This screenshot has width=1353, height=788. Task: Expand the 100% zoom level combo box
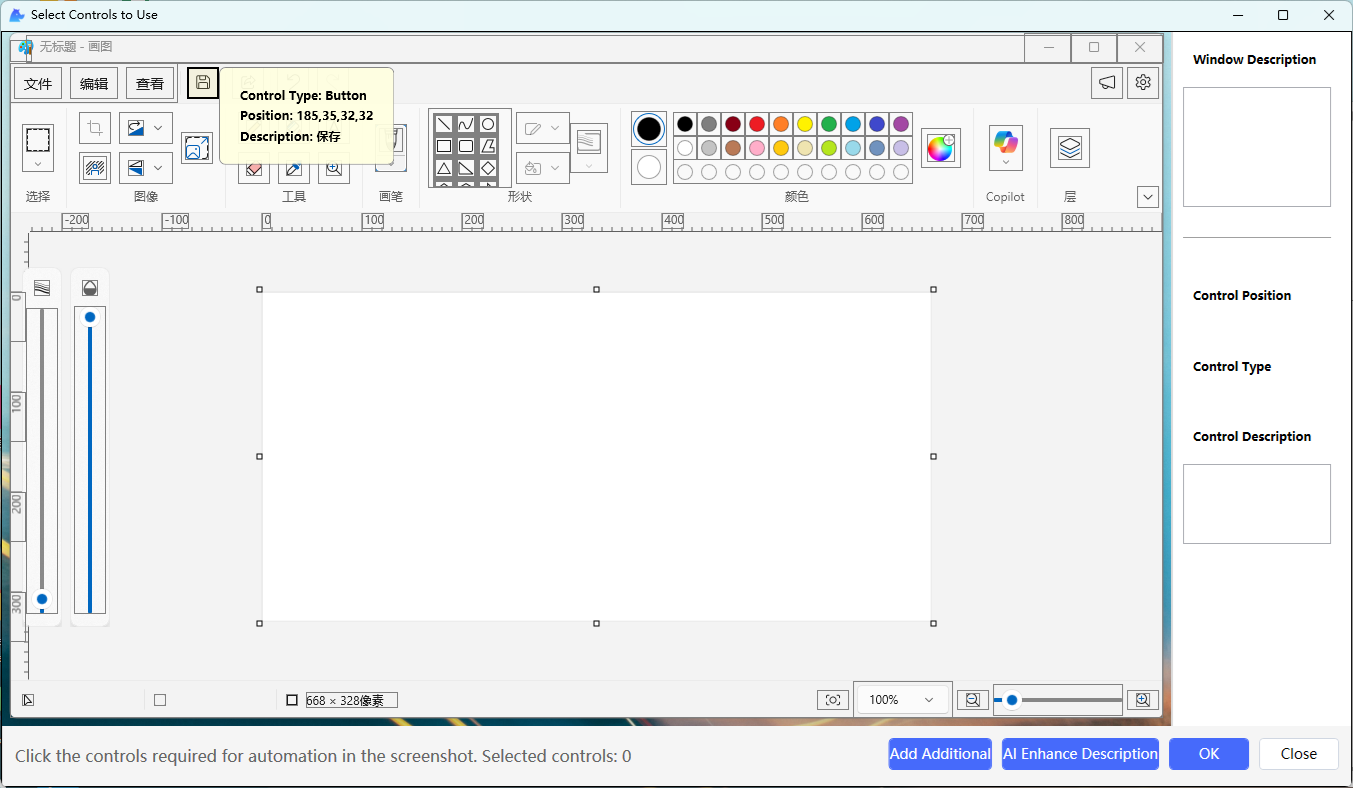point(903,700)
